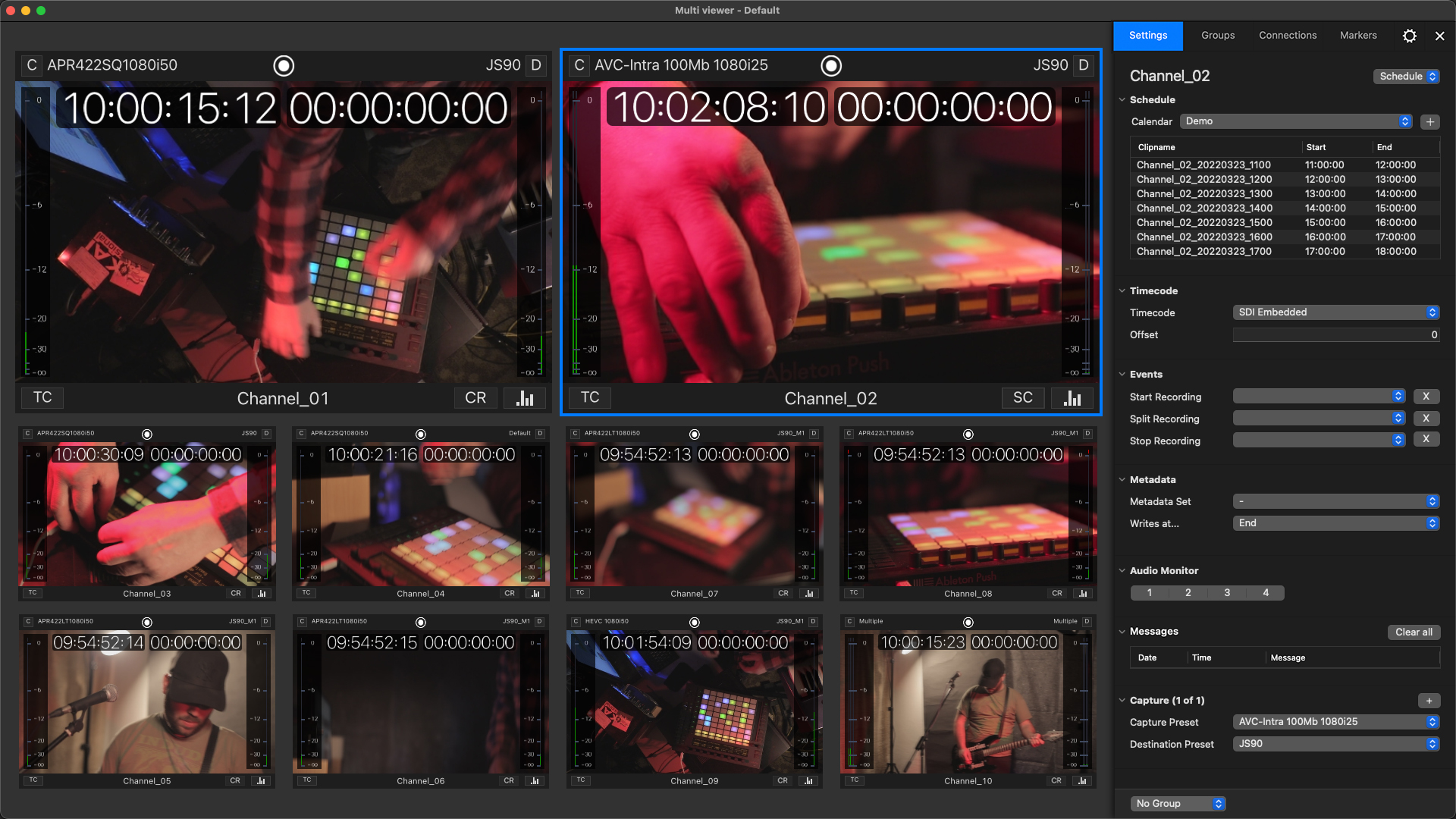Toggle the SC button on Channel_02

pyautogui.click(x=1022, y=398)
